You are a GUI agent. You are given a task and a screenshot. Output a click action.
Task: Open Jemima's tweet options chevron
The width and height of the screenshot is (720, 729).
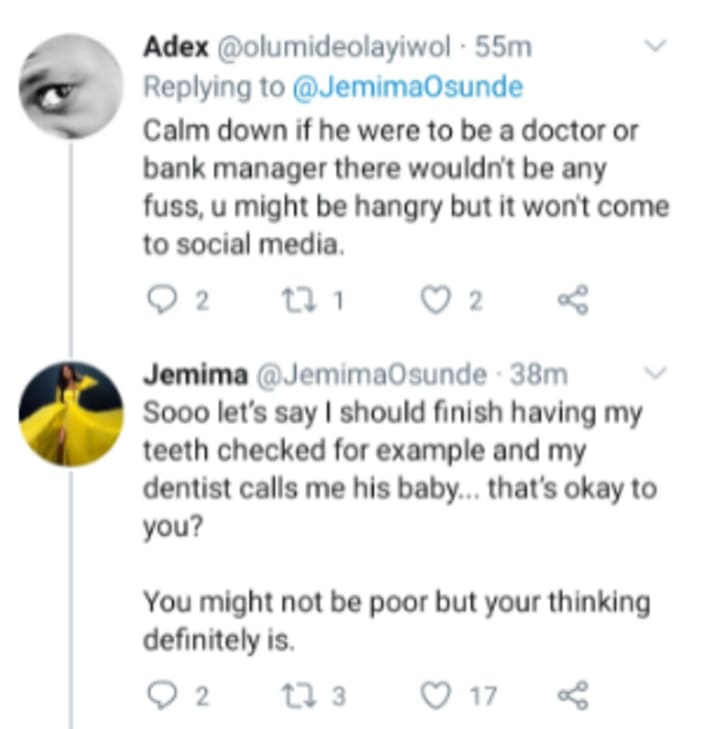656,373
